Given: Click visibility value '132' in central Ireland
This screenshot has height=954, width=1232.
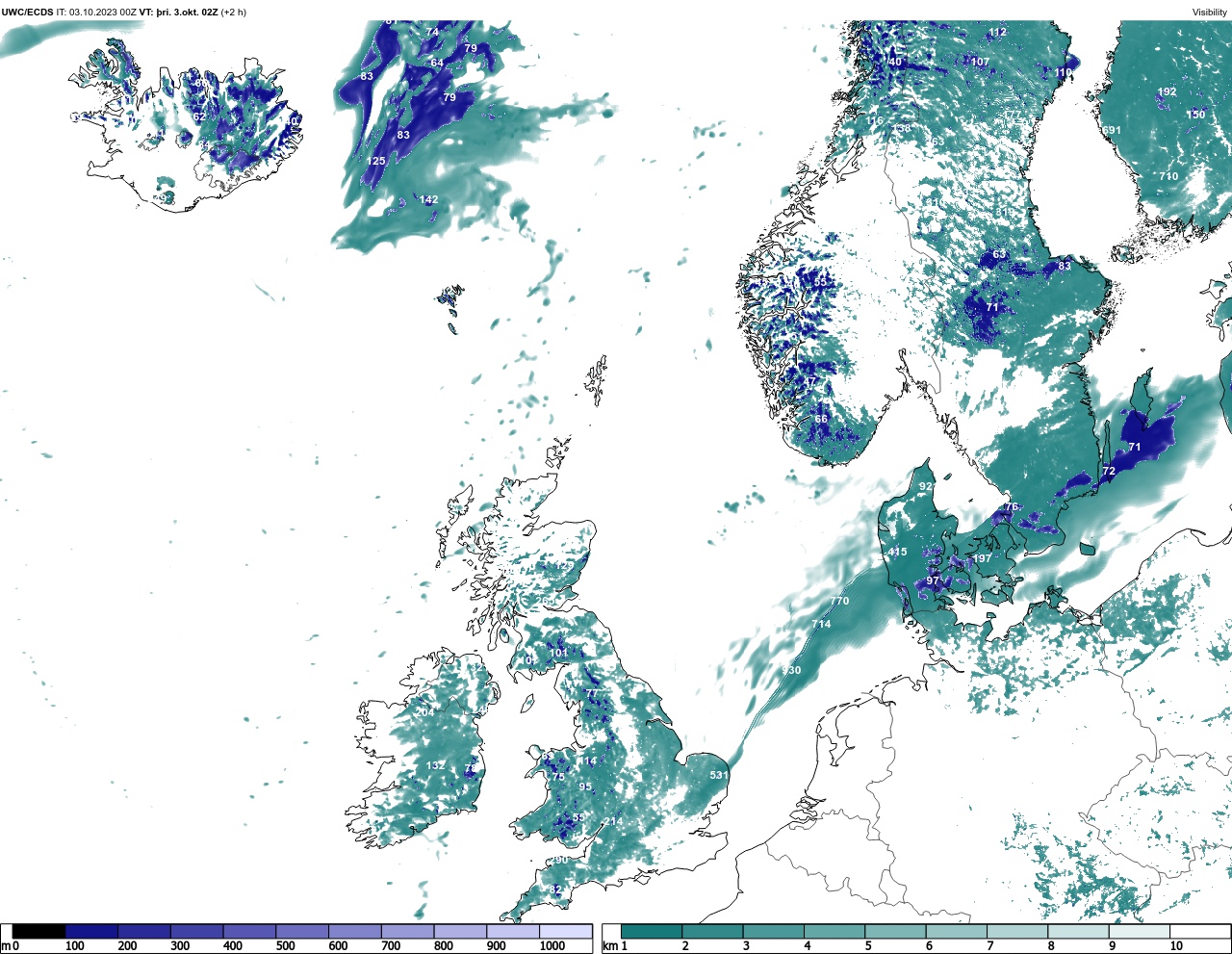Looking at the screenshot, I should pyautogui.click(x=435, y=765).
